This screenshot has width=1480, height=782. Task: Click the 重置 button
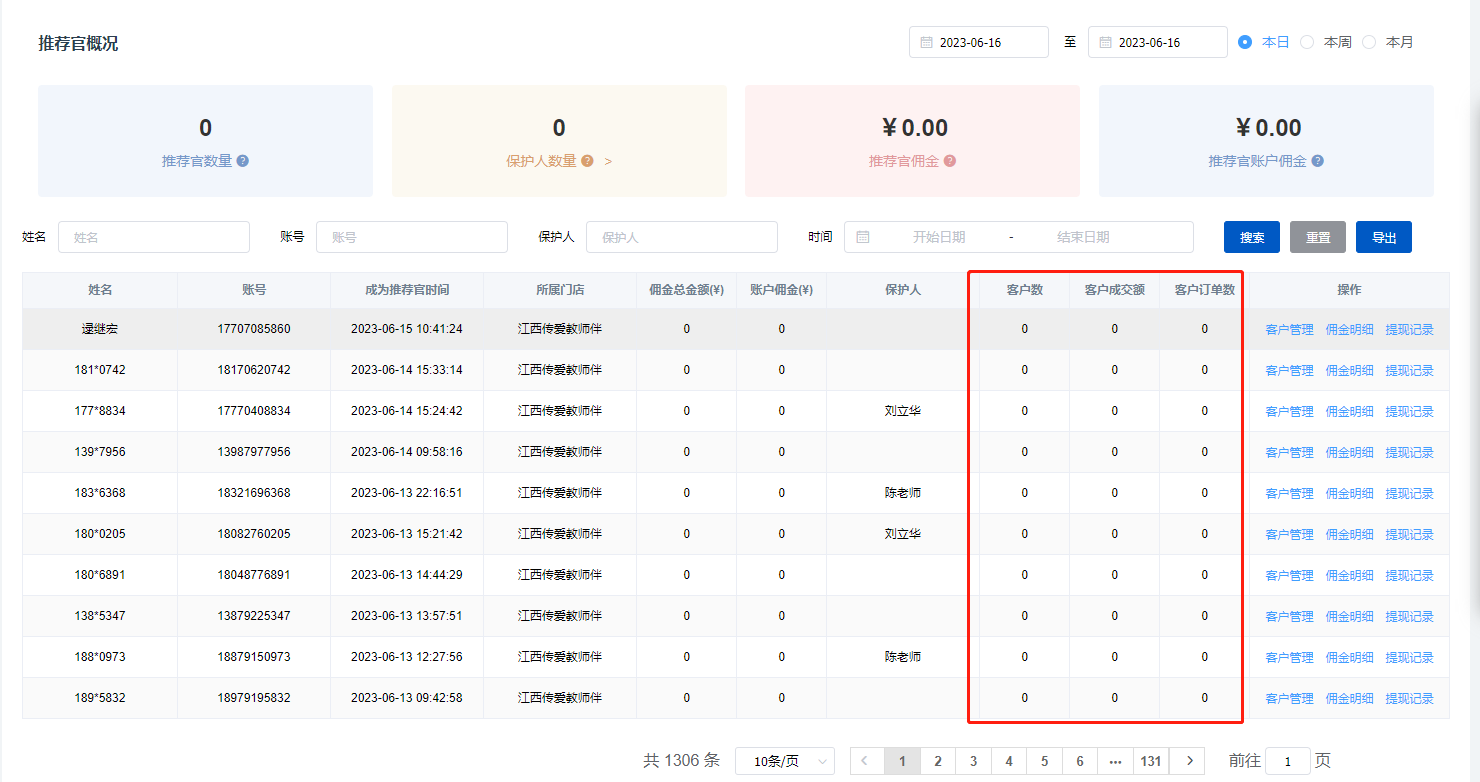pyautogui.click(x=1318, y=237)
